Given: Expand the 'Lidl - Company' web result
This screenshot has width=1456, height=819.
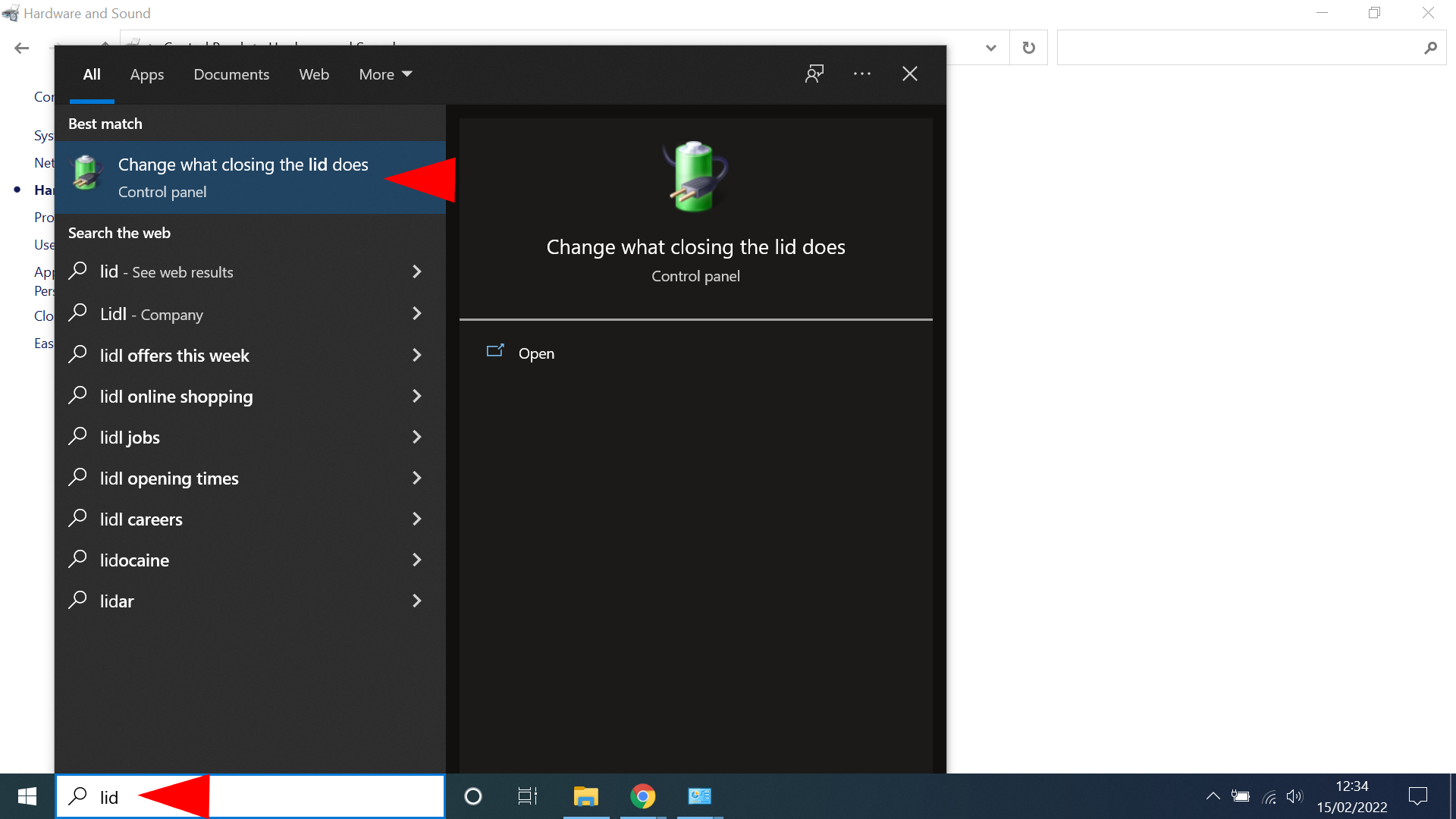Looking at the screenshot, I should click(417, 313).
